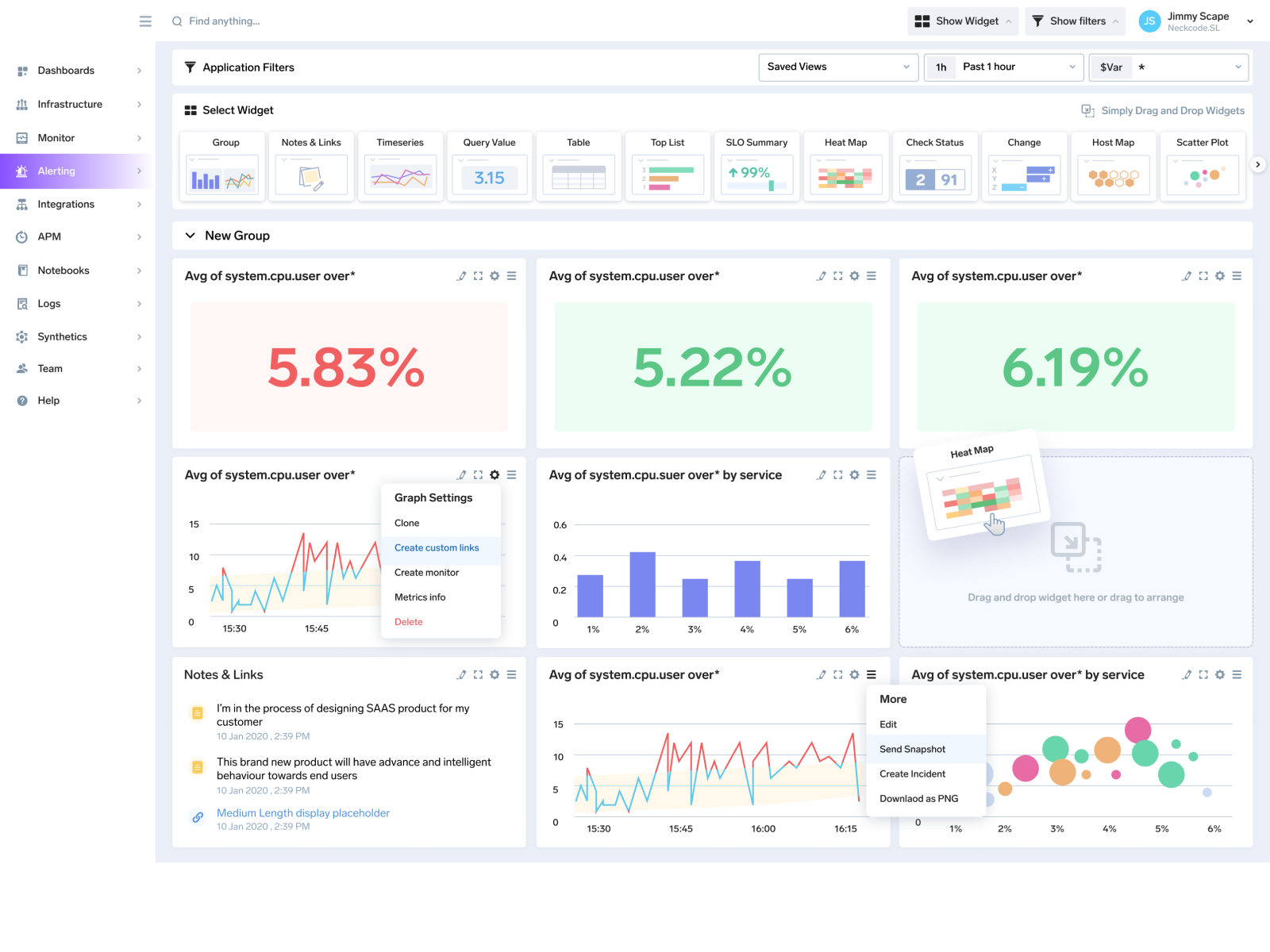1270x952 pixels.
Task: Open the Medium Length display placeholder link
Action: (303, 812)
